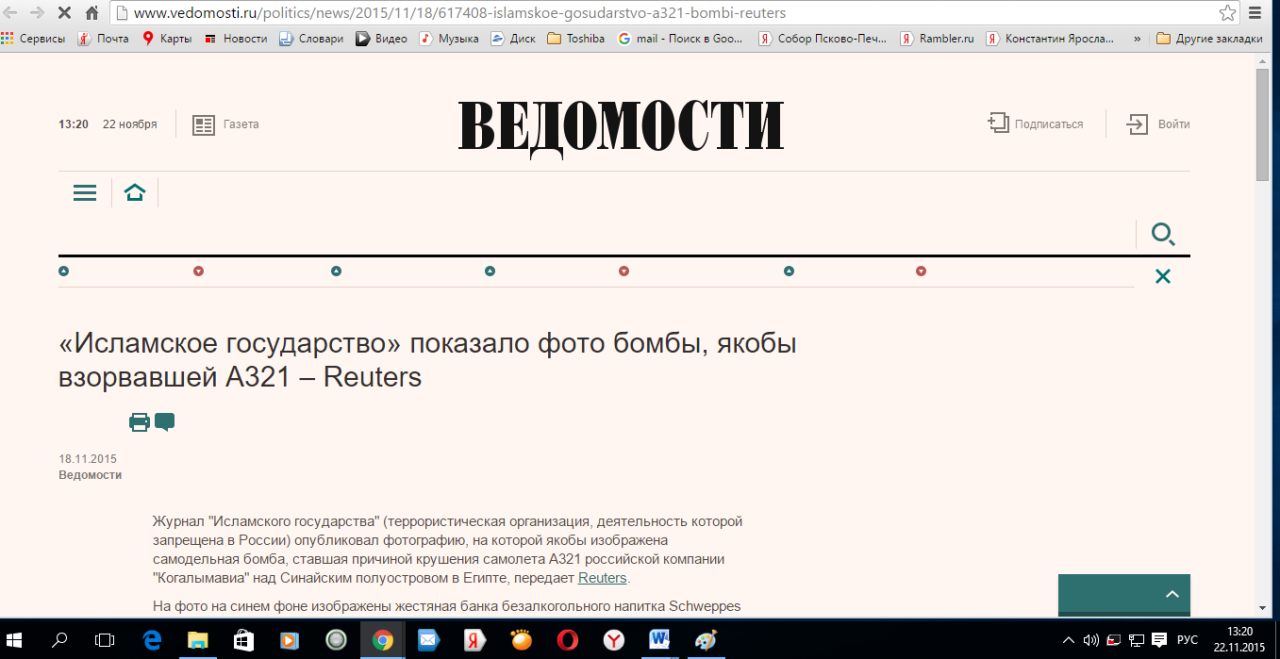The image size is (1280, 659).
Task: Open article comments bubble icon
Action: click(x=165, y=422)
